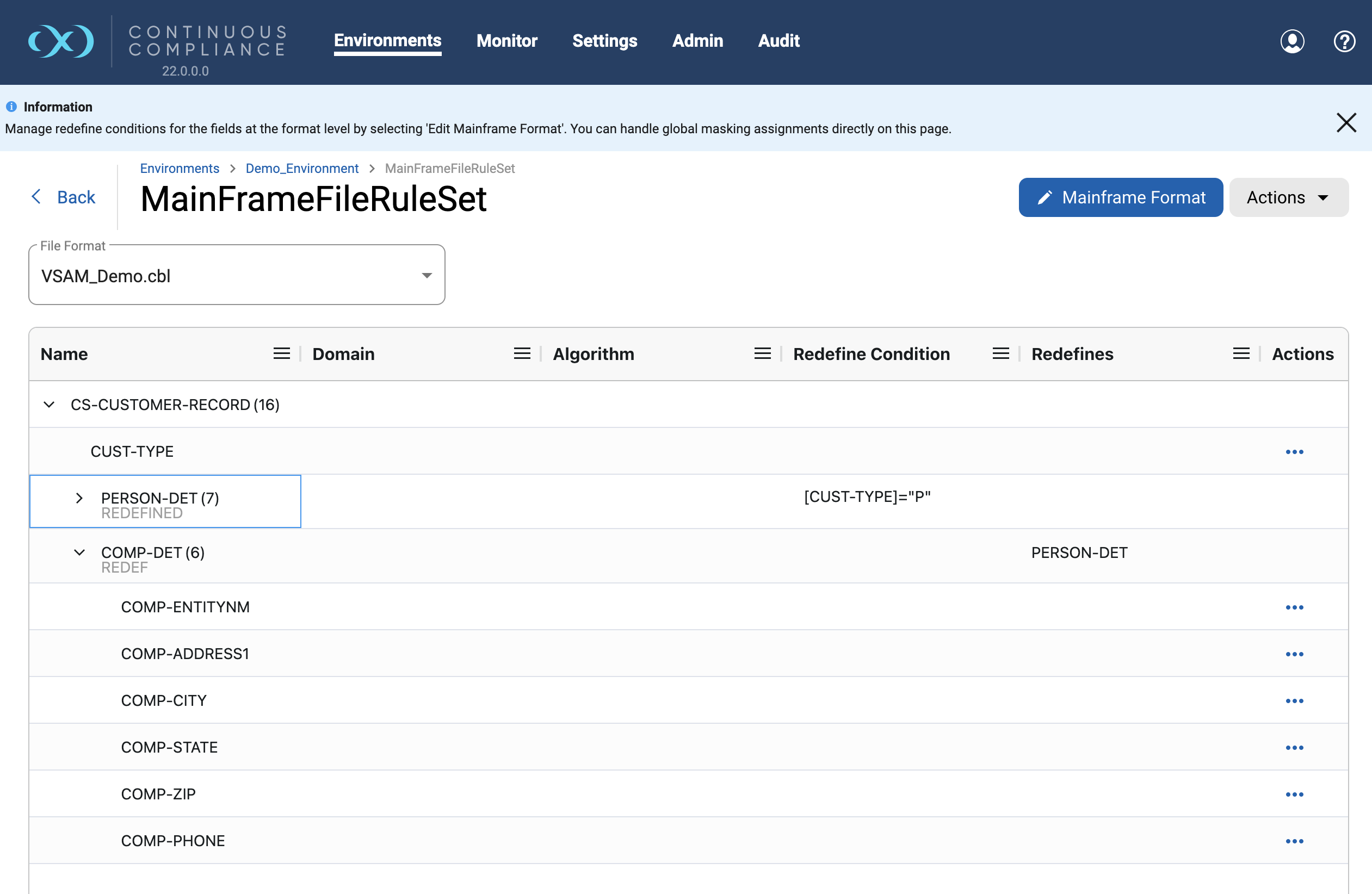Click the Mainframe Format button
This screenshot has width=1372, height=894.
coord(1120,198)
